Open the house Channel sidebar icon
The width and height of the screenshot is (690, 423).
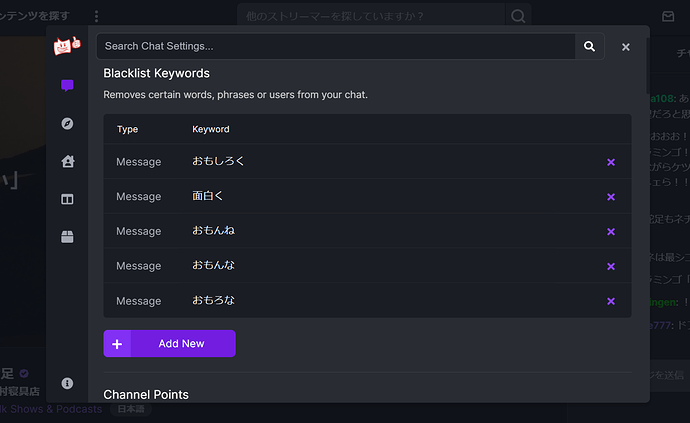67,161
